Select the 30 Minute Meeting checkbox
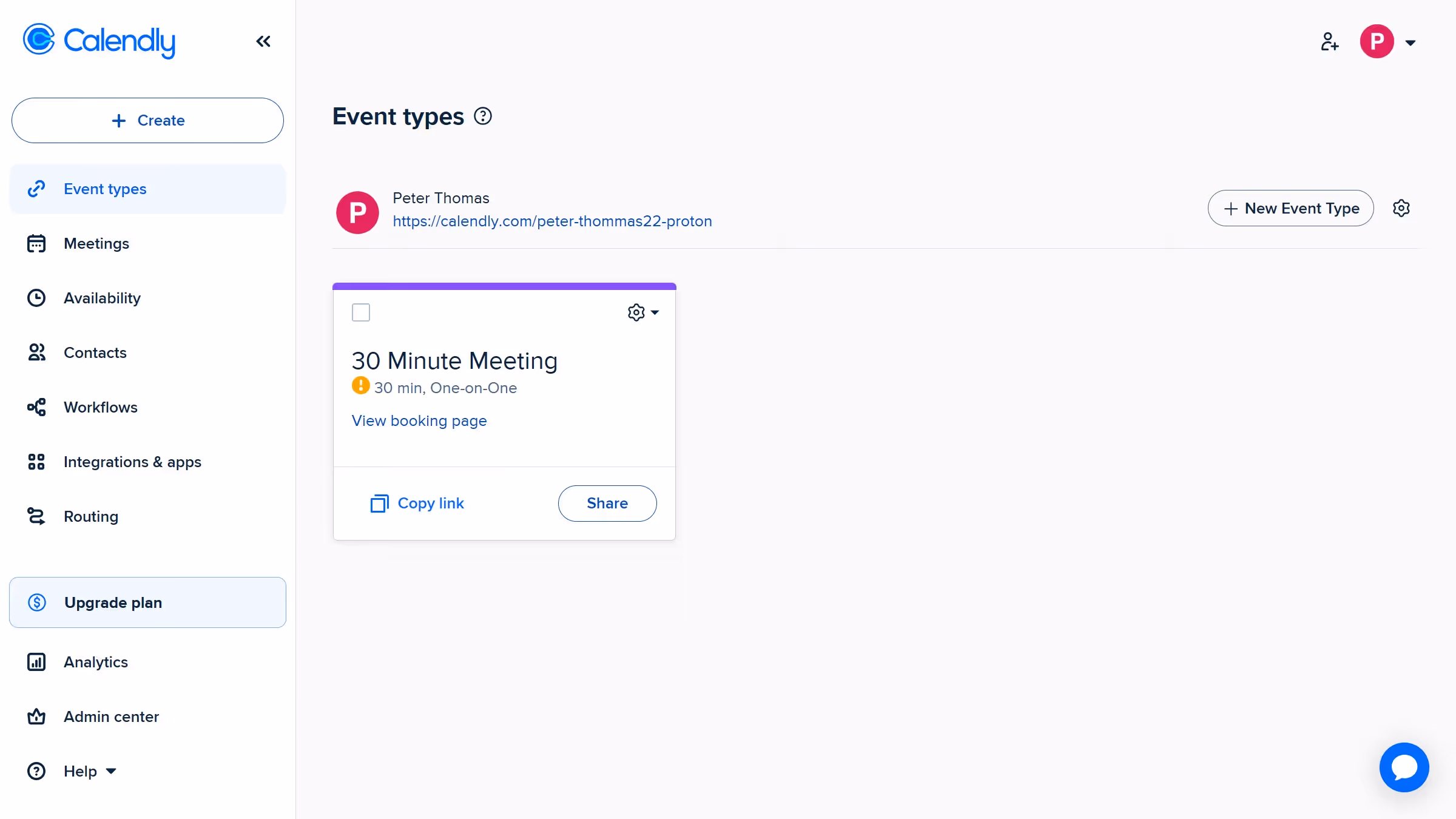 pos(361,312)
